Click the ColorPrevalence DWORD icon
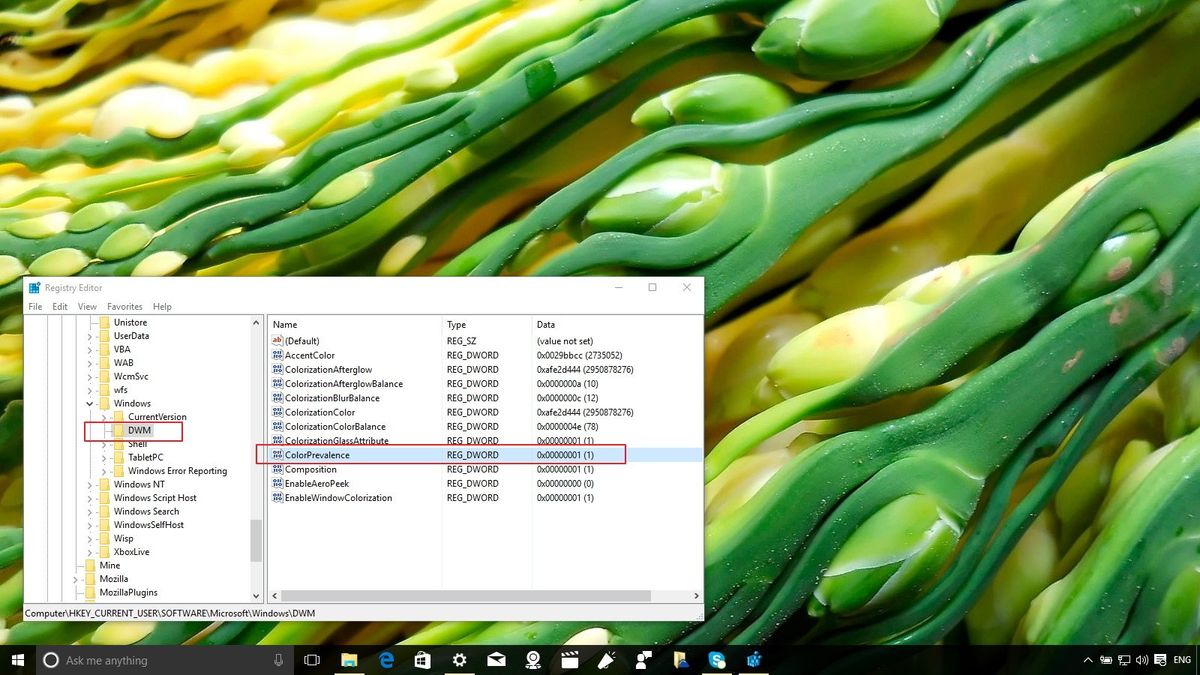 click(280, 454)
